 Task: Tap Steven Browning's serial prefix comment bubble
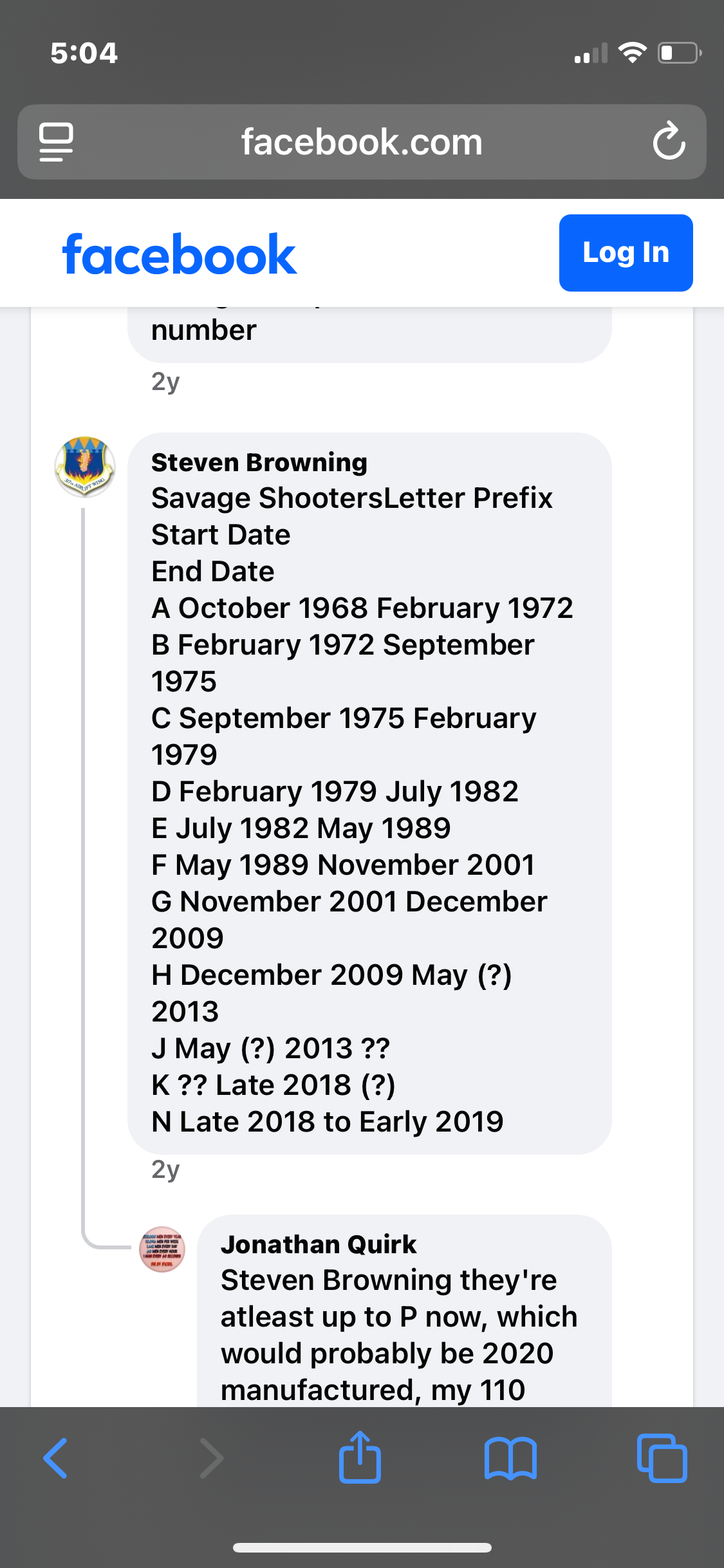[369, 793]
